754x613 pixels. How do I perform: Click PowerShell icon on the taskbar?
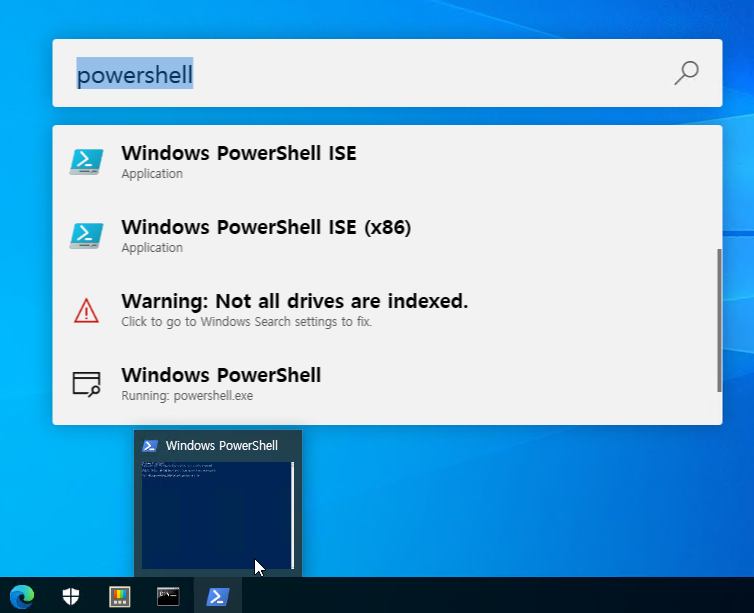[x=218, y=597]
